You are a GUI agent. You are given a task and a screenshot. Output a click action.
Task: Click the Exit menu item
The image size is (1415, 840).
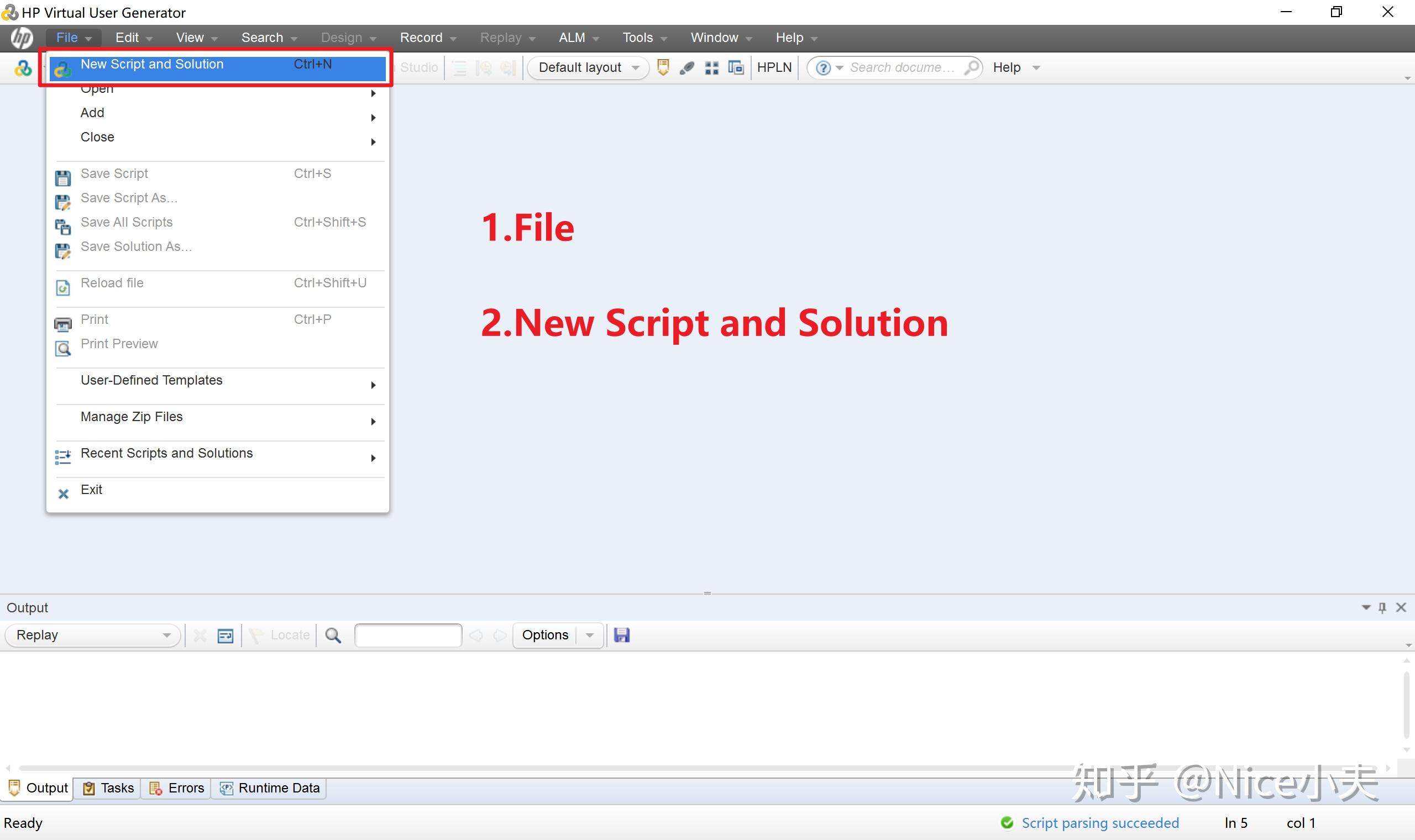tap(91, 490)
